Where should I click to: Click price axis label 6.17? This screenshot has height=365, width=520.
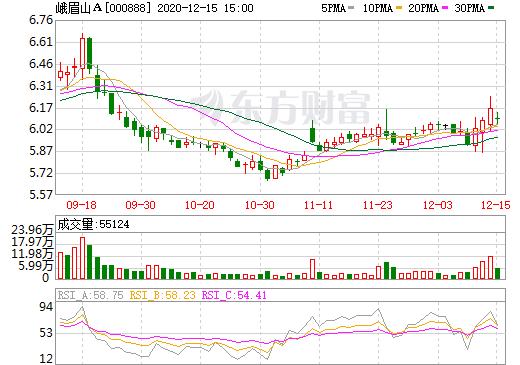pos(41,108)
